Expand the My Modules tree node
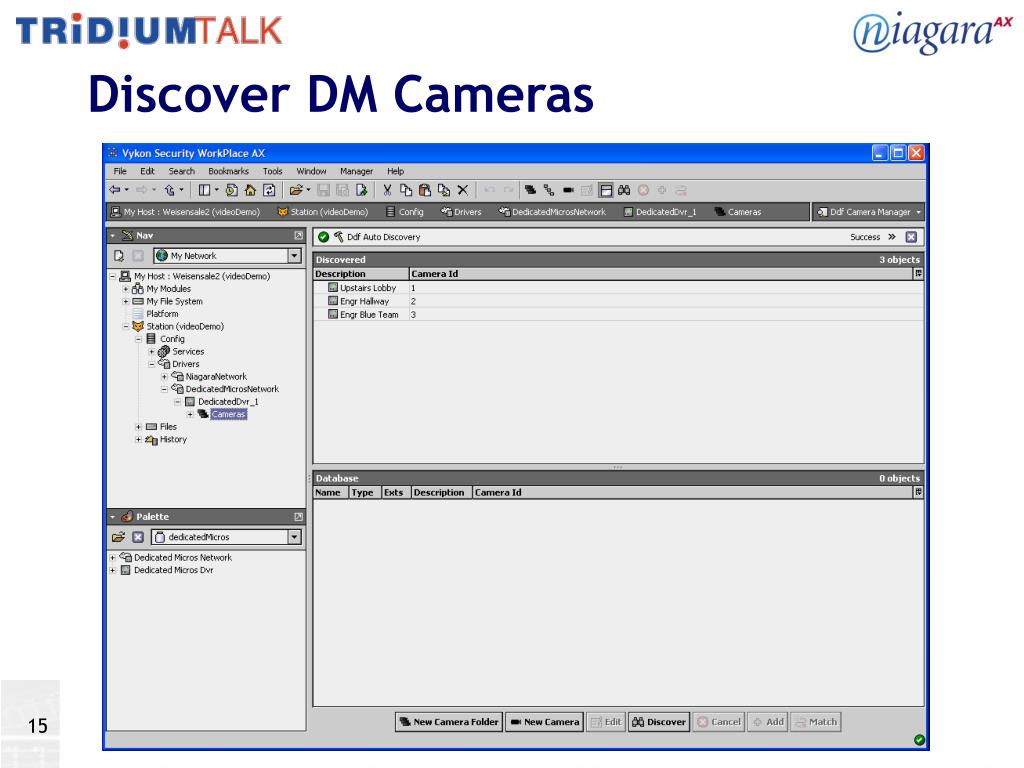This screenshot has width=1024, height=768. (125, 289)
